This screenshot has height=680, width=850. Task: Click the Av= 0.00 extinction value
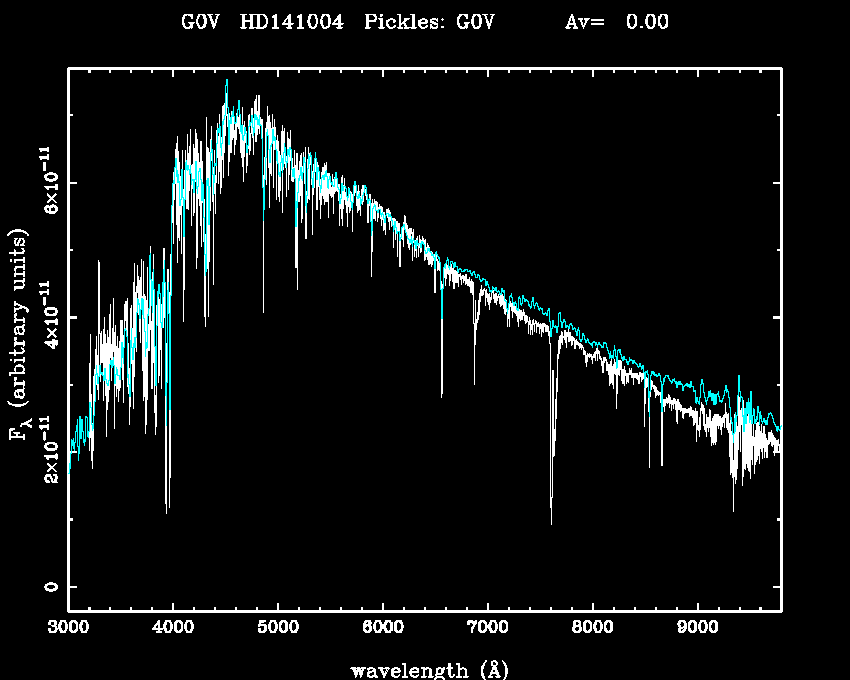[616, 23]
